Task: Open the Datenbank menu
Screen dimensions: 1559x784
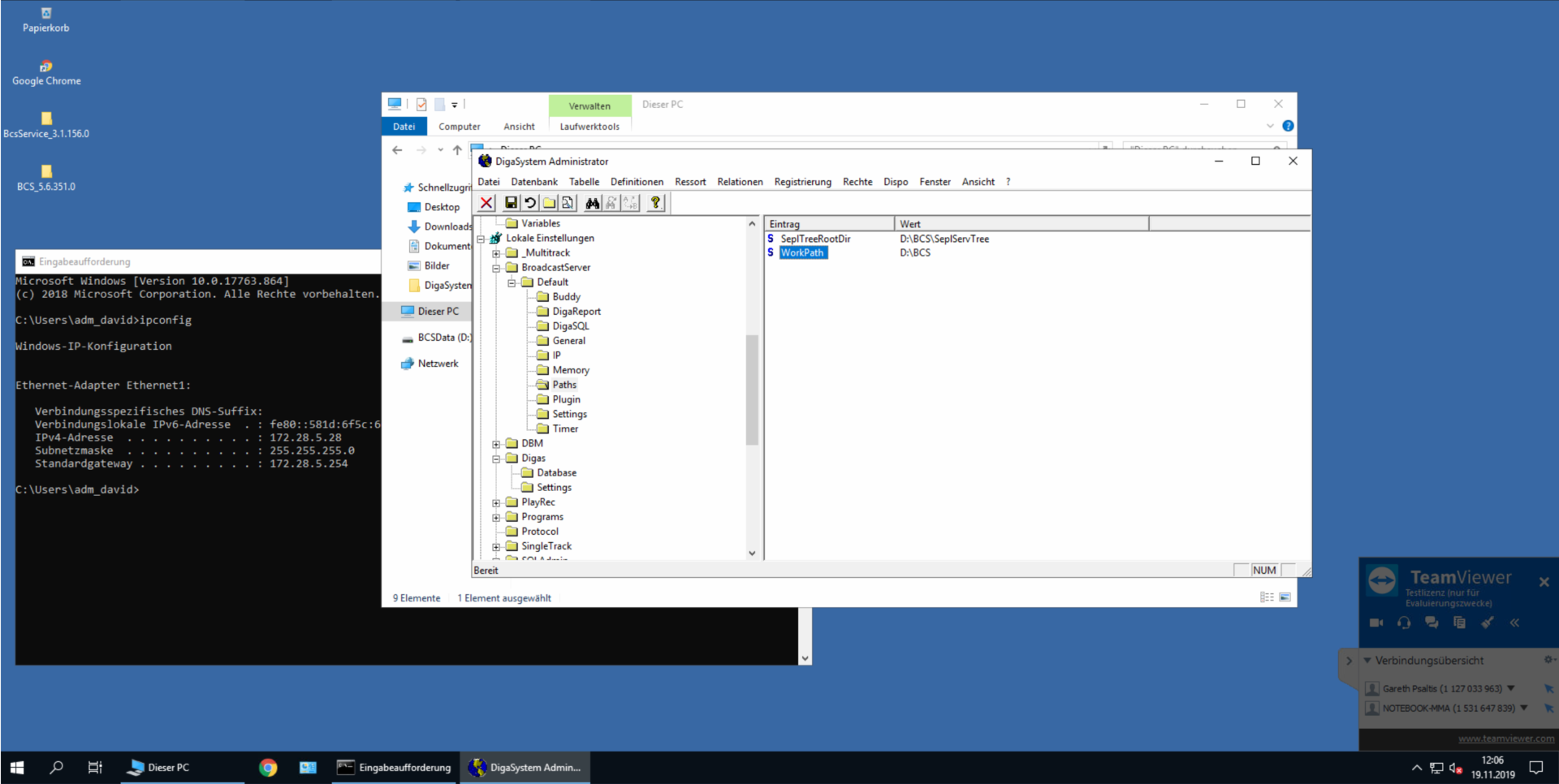Action: coord(533,182)
